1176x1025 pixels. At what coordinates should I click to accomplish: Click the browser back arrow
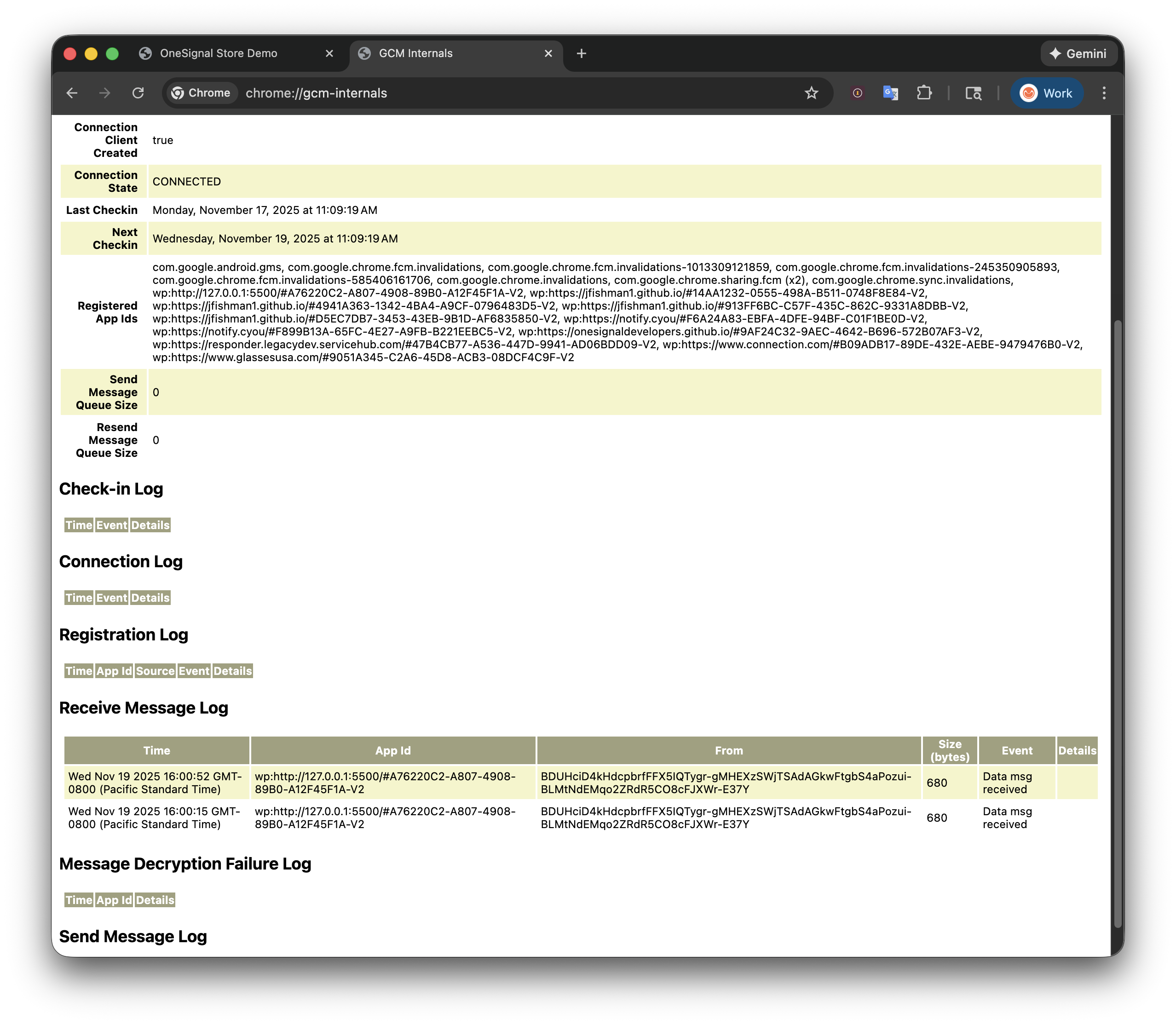(72, 93)
